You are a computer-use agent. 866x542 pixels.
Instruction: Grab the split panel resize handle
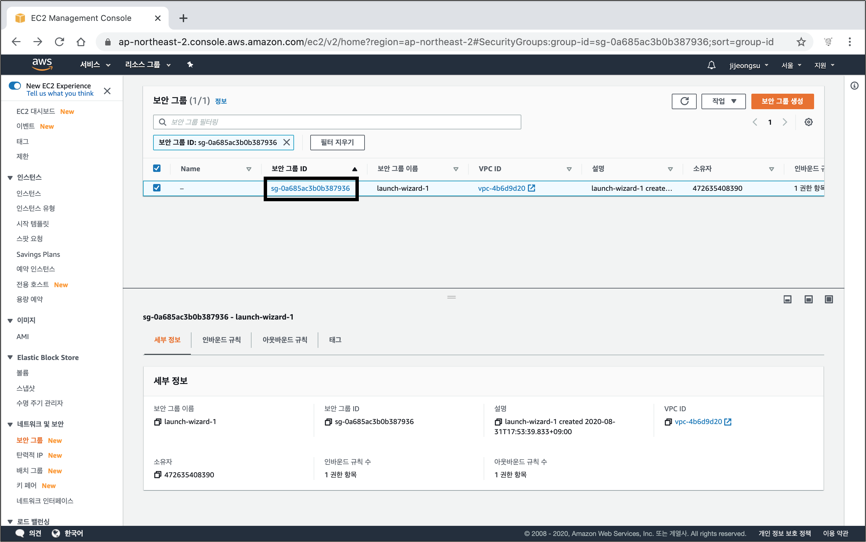click(x=451, y=297)
